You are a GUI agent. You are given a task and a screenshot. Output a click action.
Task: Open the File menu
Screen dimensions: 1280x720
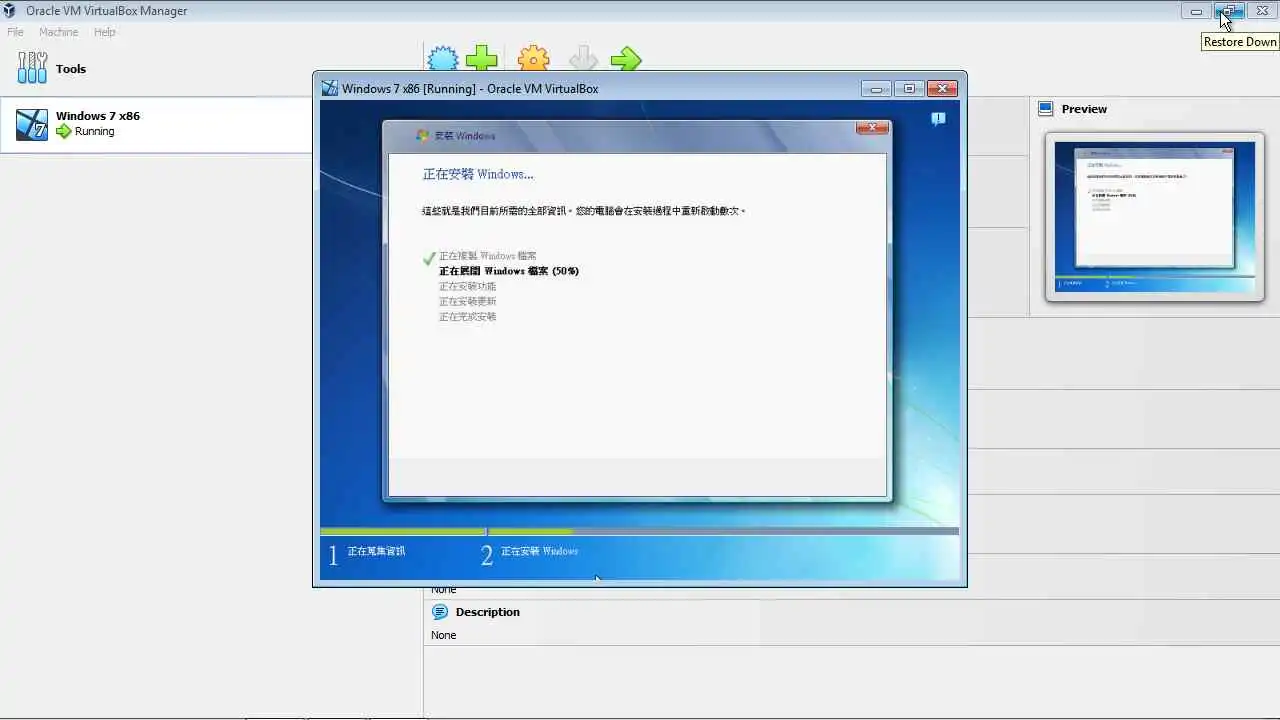[x=15, y=32]
